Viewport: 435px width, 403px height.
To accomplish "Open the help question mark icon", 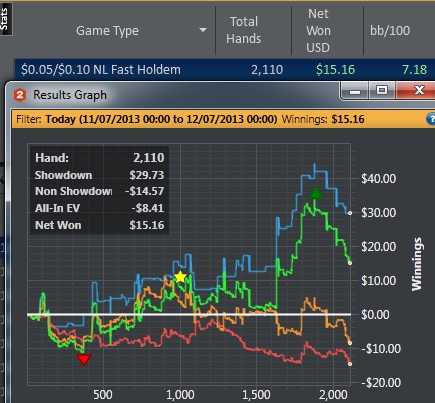I will tap(431, 119).
